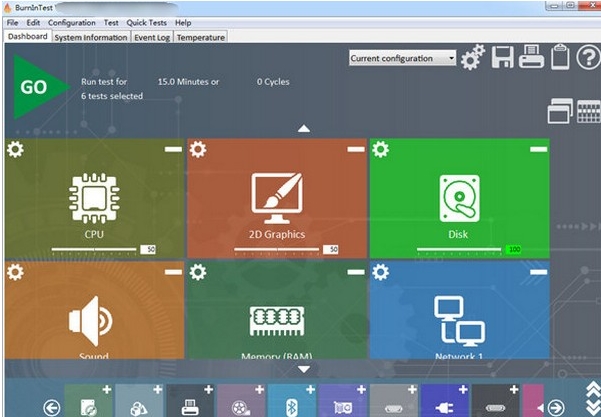Screen dimensions: 601x417
Task: Select the Network computers icon
Action: [x=459, y=320]
